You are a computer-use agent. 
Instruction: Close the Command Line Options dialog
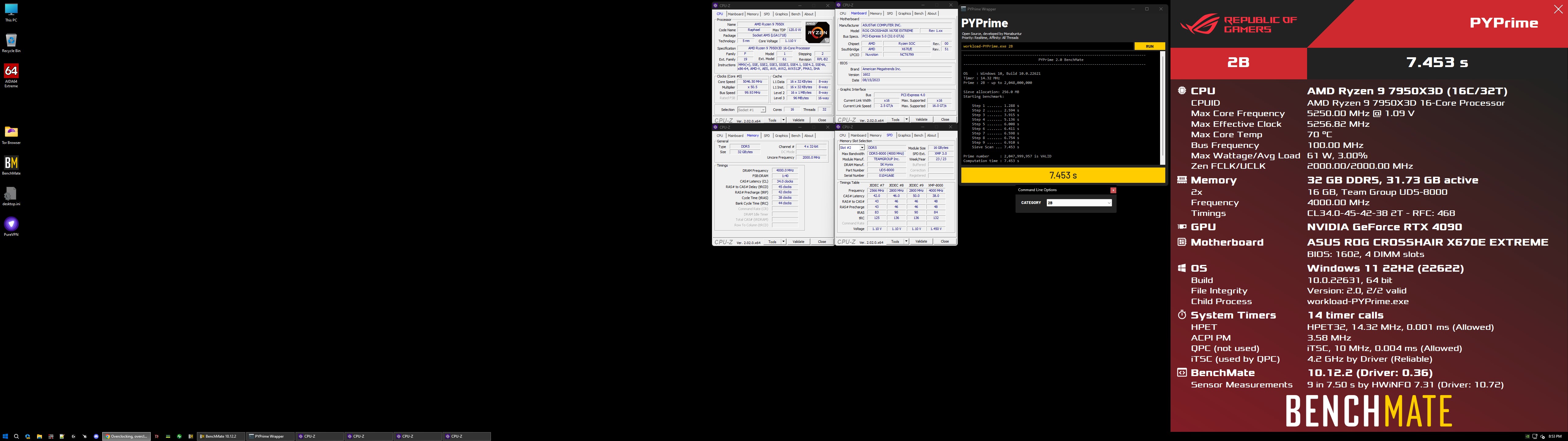[1113, 190]
